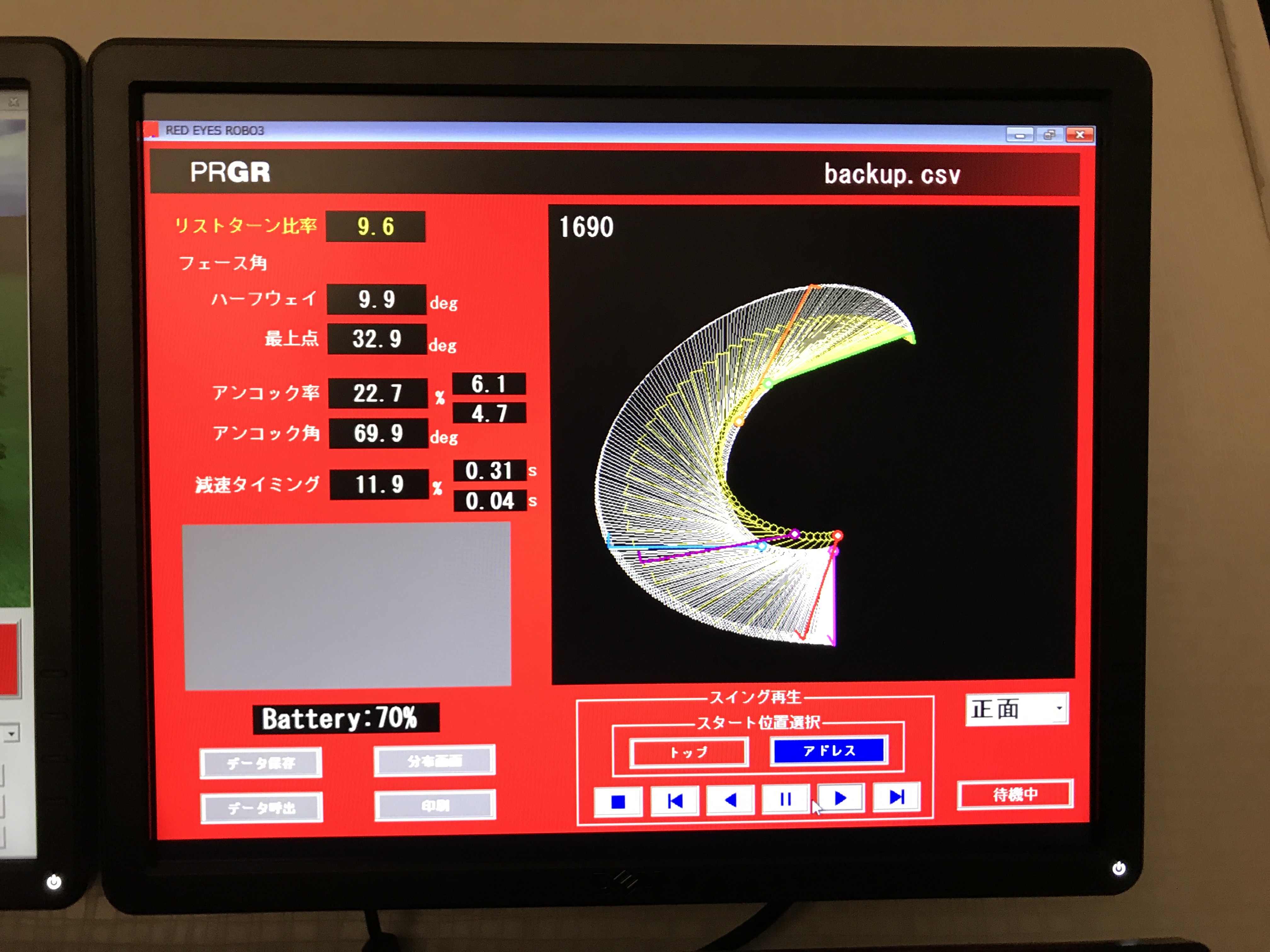This screenshot has height=952, width=1270.
Task: Click the ハーフウェイ face angle value 9.9
Action: [x=377, y=299]
